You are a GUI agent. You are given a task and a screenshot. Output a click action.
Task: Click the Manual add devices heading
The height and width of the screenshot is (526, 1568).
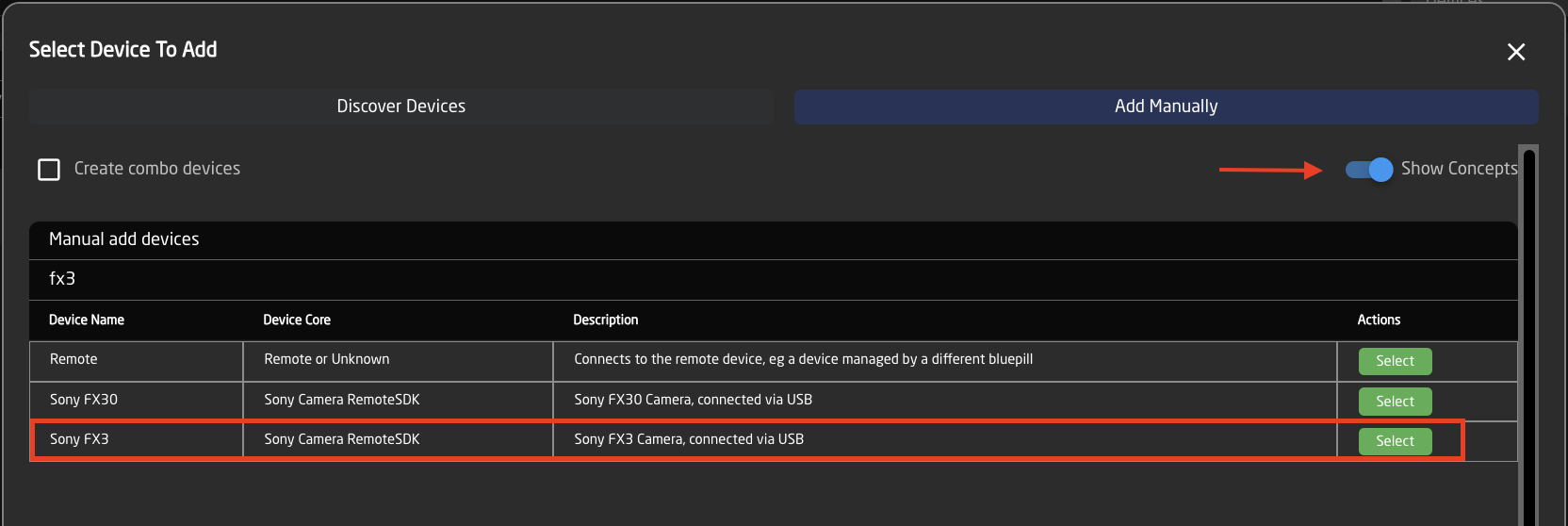[x=124, y=239]
